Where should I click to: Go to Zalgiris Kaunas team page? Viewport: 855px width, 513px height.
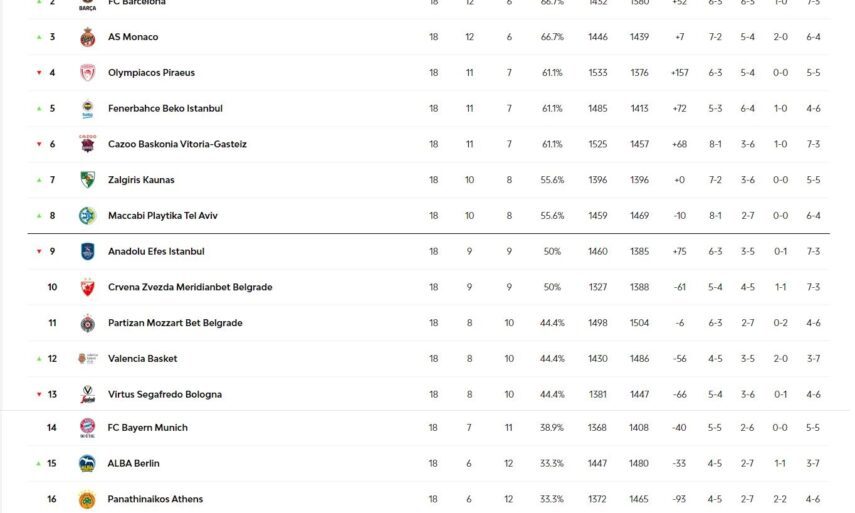click(x=141, y=180)
